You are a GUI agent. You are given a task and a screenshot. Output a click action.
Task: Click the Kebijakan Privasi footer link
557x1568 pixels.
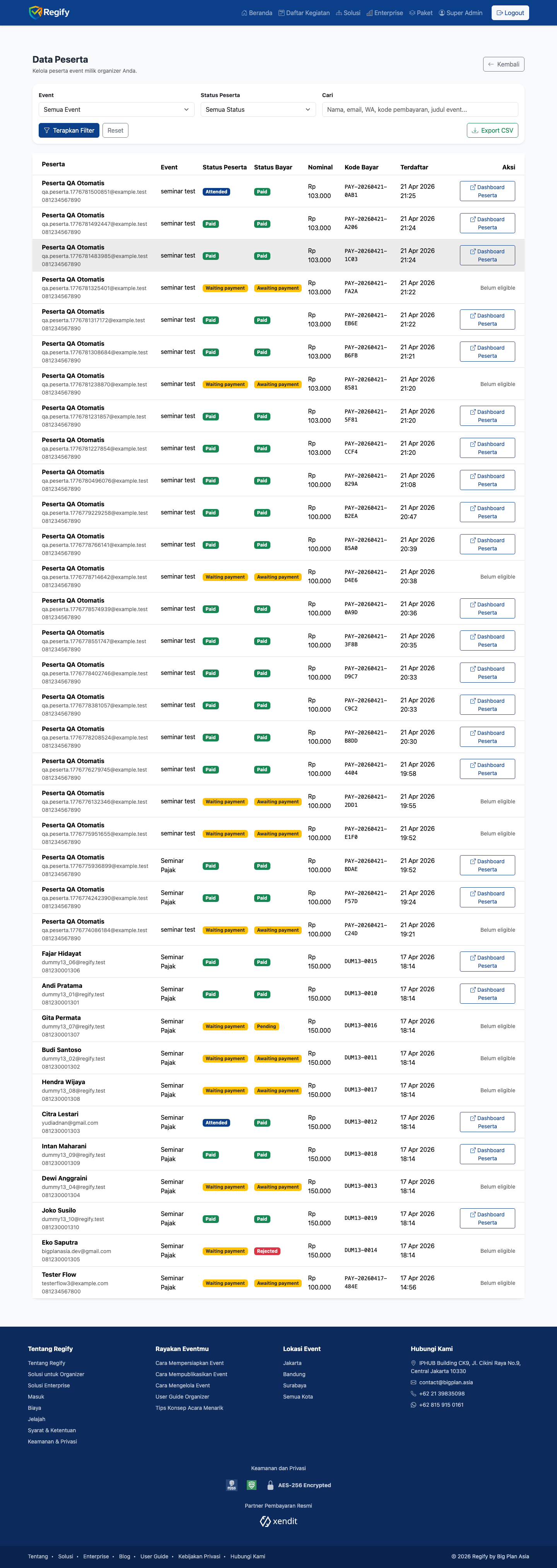(199, 1556)
